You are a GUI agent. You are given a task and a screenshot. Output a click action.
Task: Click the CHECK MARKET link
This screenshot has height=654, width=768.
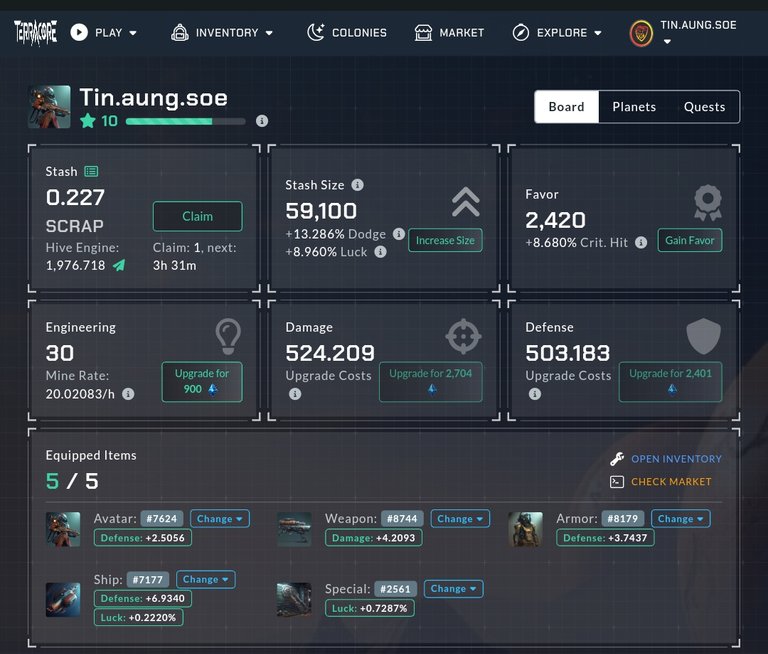click(x=671, y=482)
